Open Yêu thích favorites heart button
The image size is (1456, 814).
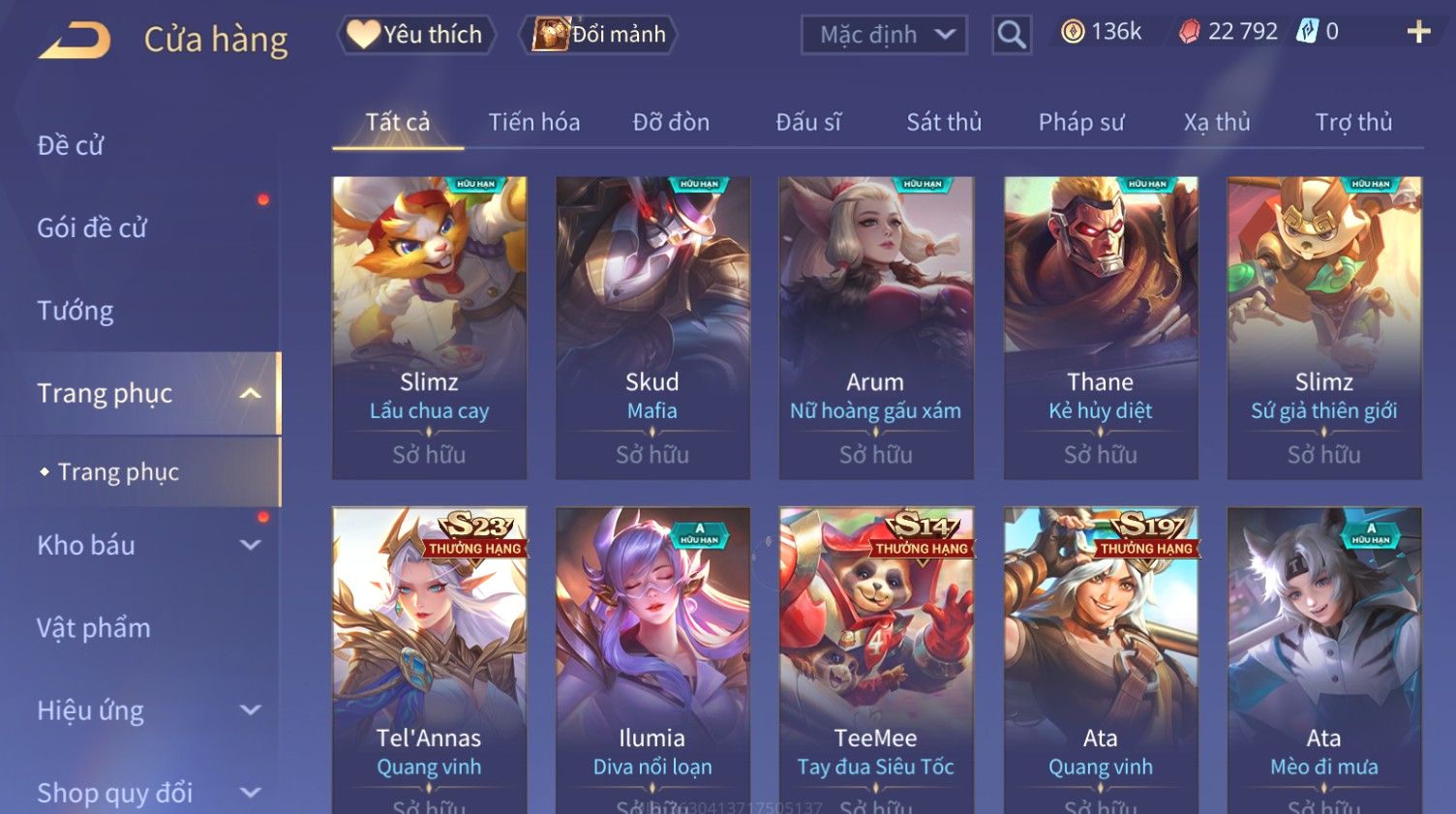pyautogui.click(x=415, y=35)
